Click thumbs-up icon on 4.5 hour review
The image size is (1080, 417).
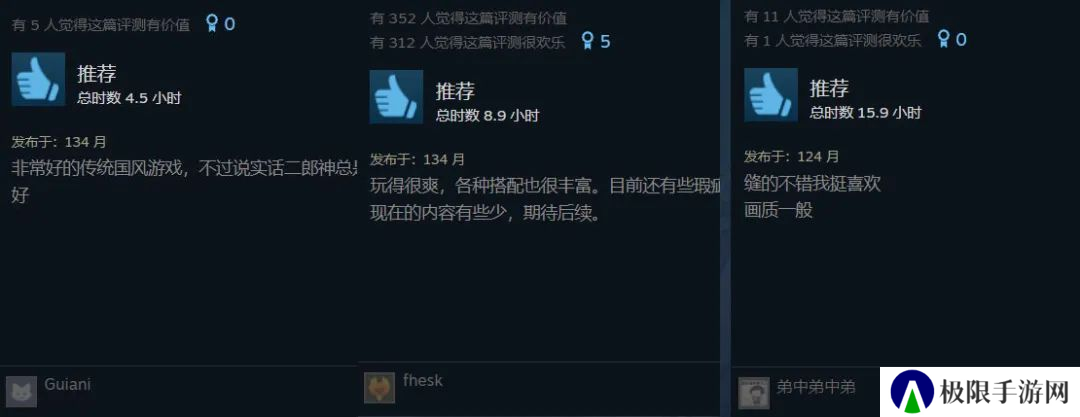tap(39, 79)
